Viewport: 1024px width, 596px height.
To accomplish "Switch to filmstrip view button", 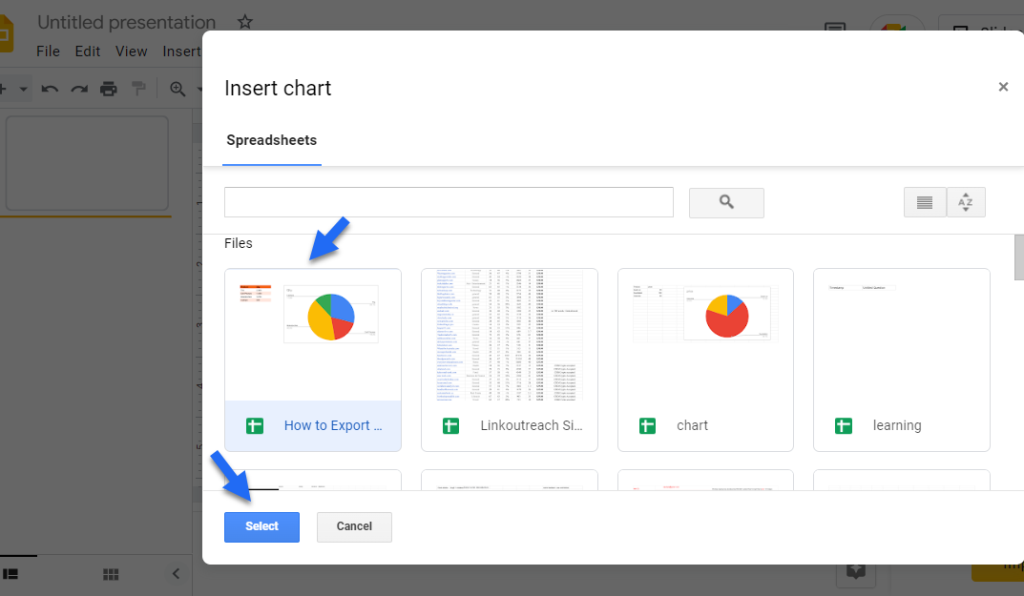I will click(10, 574).
